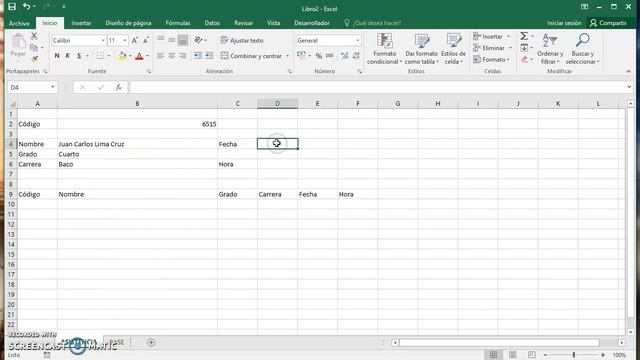Add a new sheet with plus icon

click(151, 342)
